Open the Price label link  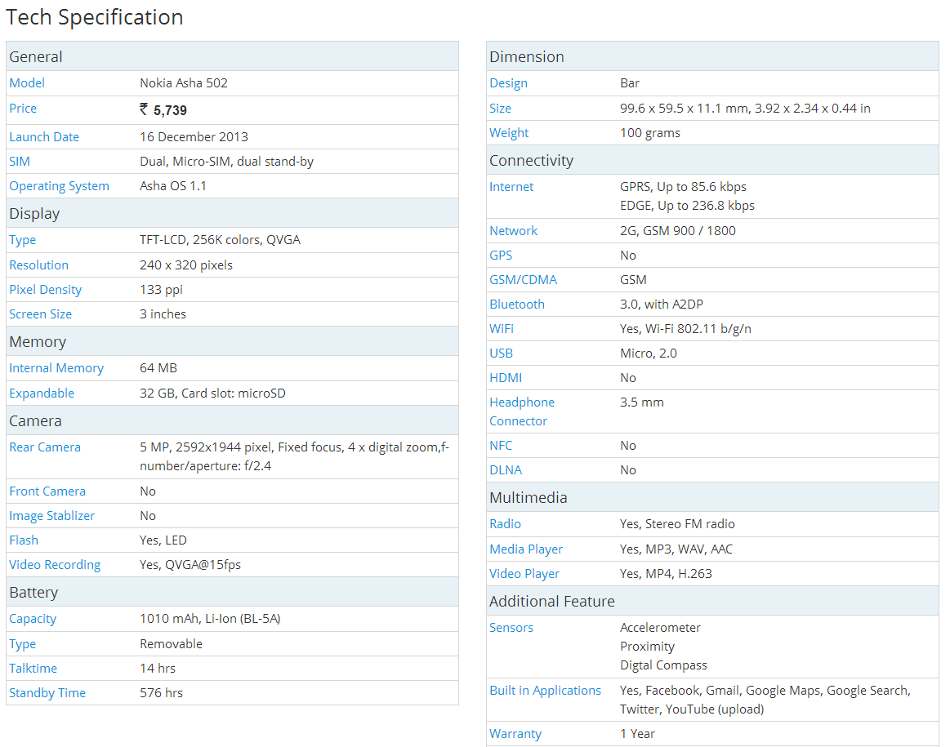(x=23, y=108)
